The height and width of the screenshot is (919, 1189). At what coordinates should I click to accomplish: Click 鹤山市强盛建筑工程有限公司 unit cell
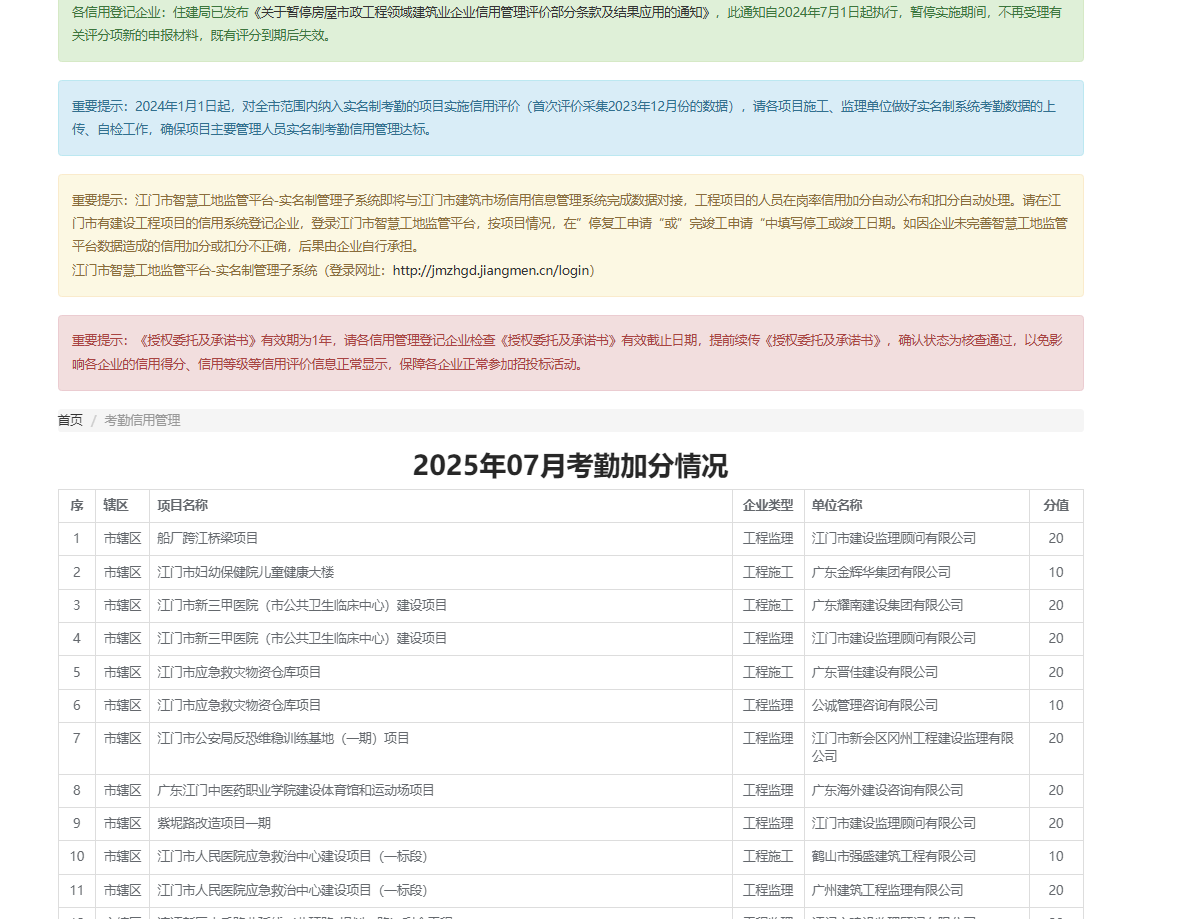[x=893, y=856]
